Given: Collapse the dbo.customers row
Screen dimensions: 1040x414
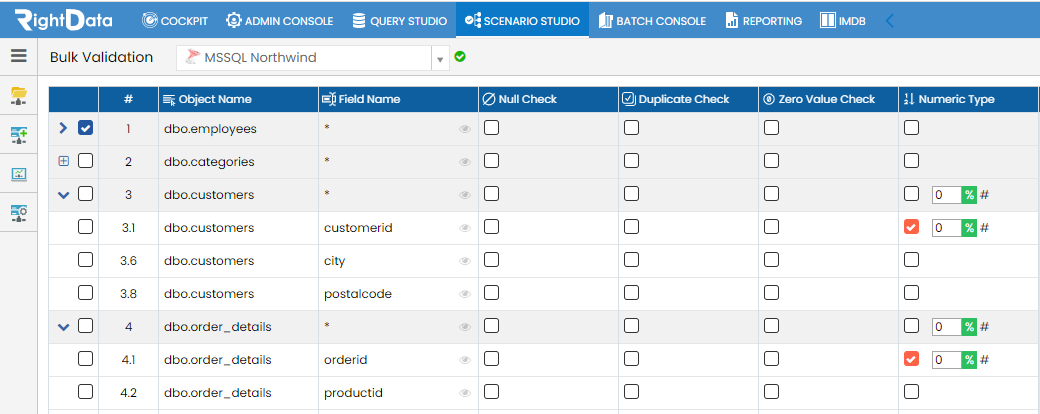Looking at the screenshot, I should [64, 195].
